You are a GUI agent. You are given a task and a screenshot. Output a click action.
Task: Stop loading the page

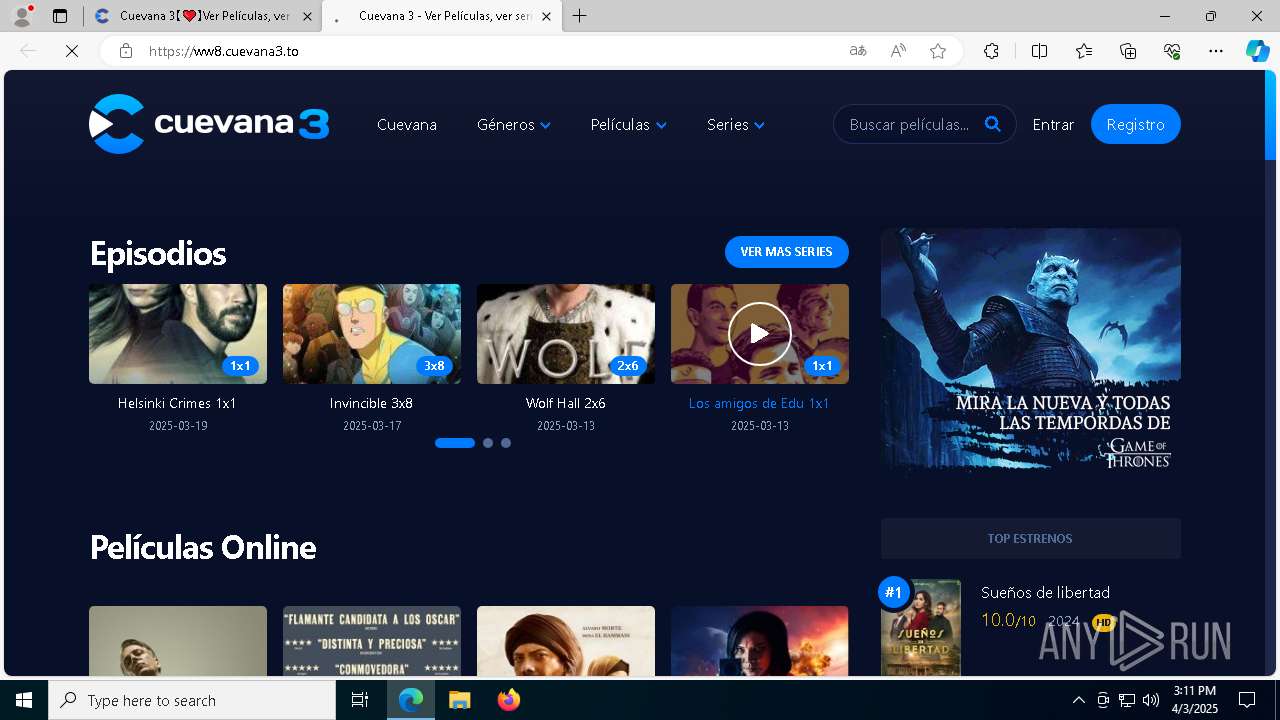tap(72, 51)
